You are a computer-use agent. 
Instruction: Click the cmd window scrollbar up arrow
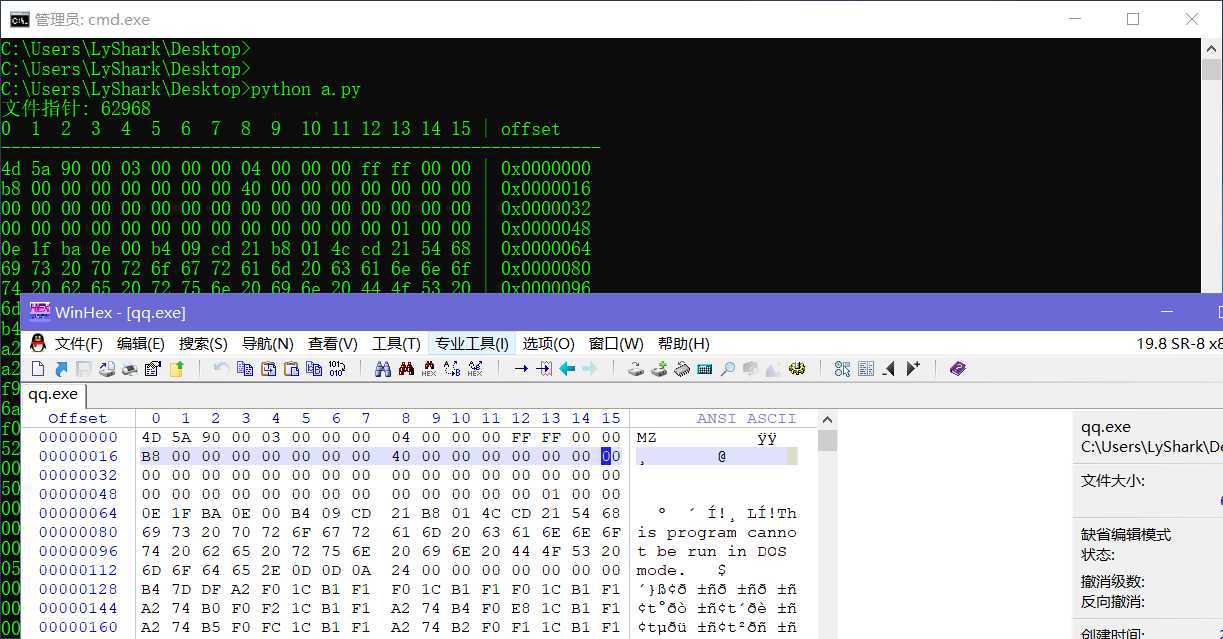point(1212,48)
